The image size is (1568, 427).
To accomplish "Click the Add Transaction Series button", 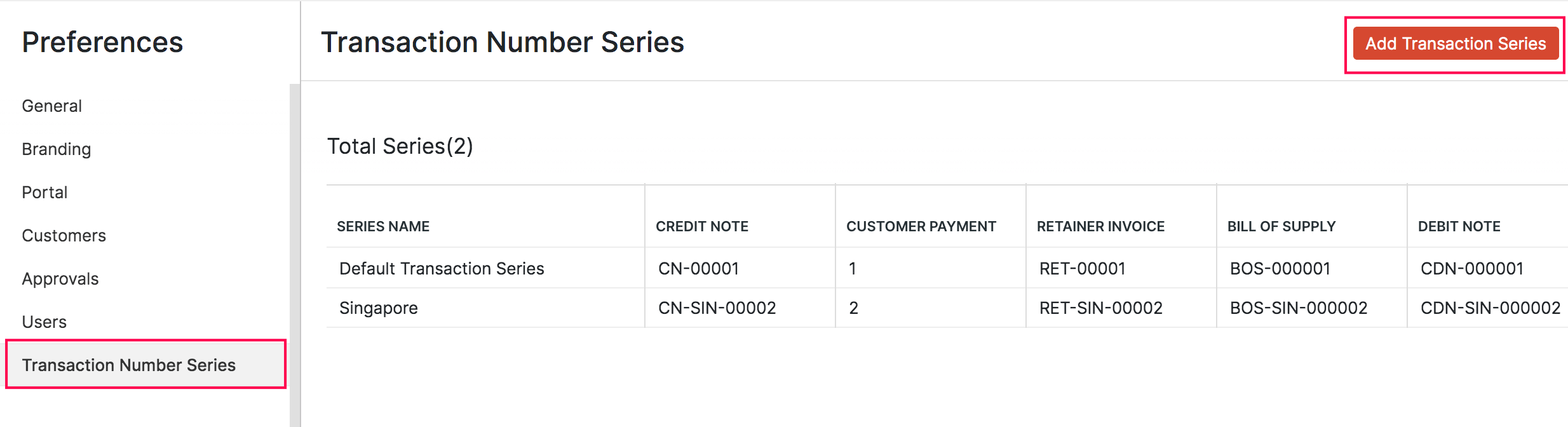I will [x=1455, y=43].
